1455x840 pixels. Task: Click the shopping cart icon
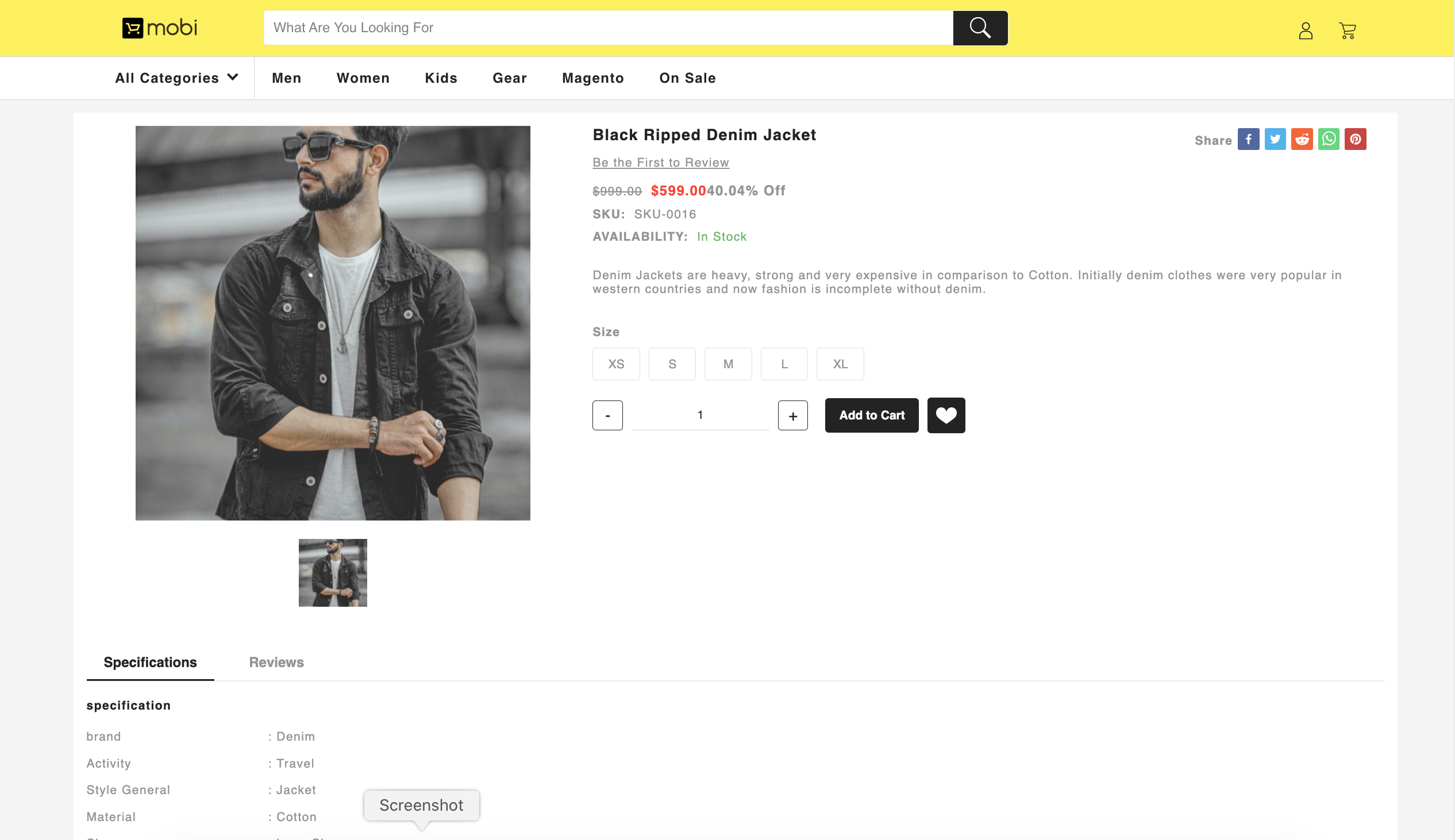[1348, 29]
